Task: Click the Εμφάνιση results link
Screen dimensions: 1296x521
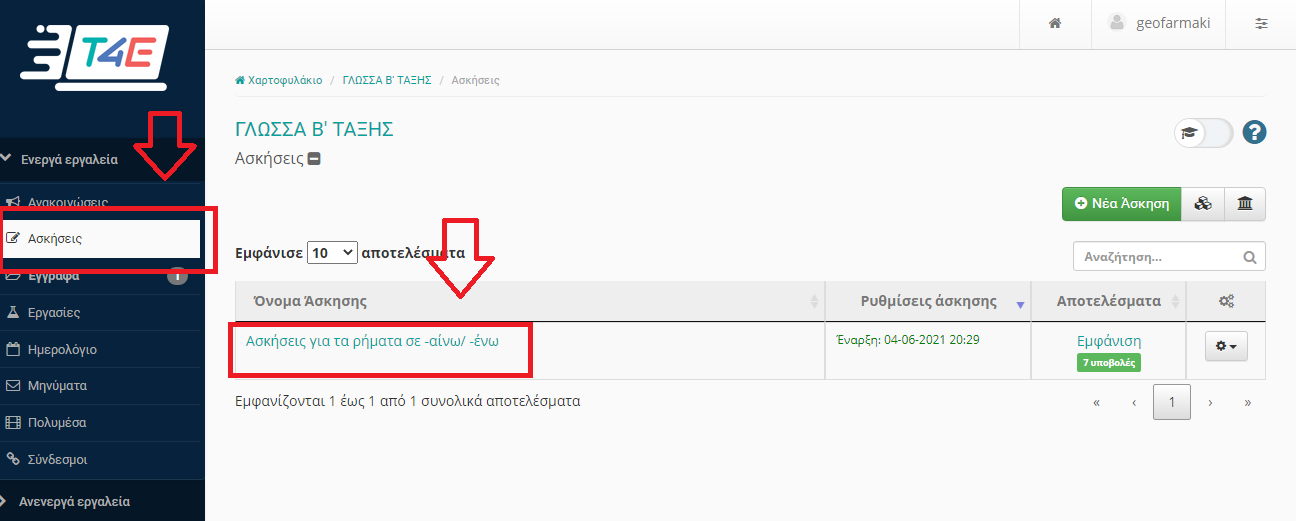Action: tap(1109, 341)
